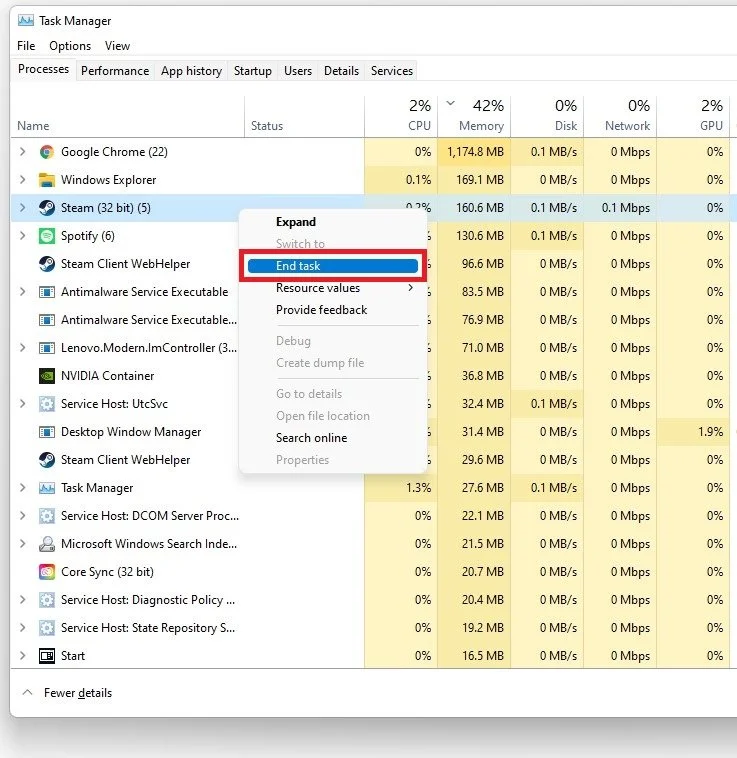The height and width of the screenshot is (758, 737).
Task: Select the Processes tab
Action: (43, 69)
